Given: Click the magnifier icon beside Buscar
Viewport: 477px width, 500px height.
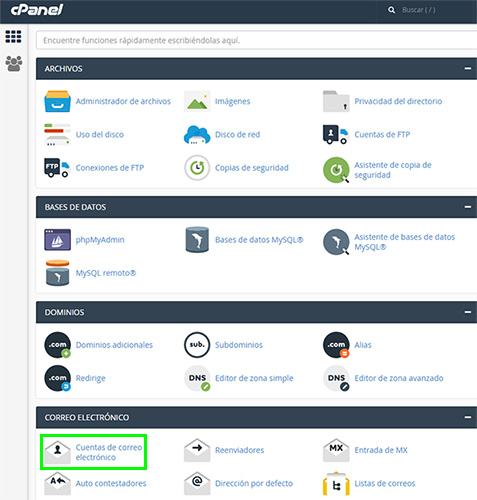Looking at the screenshot, I should coord(391,10).
